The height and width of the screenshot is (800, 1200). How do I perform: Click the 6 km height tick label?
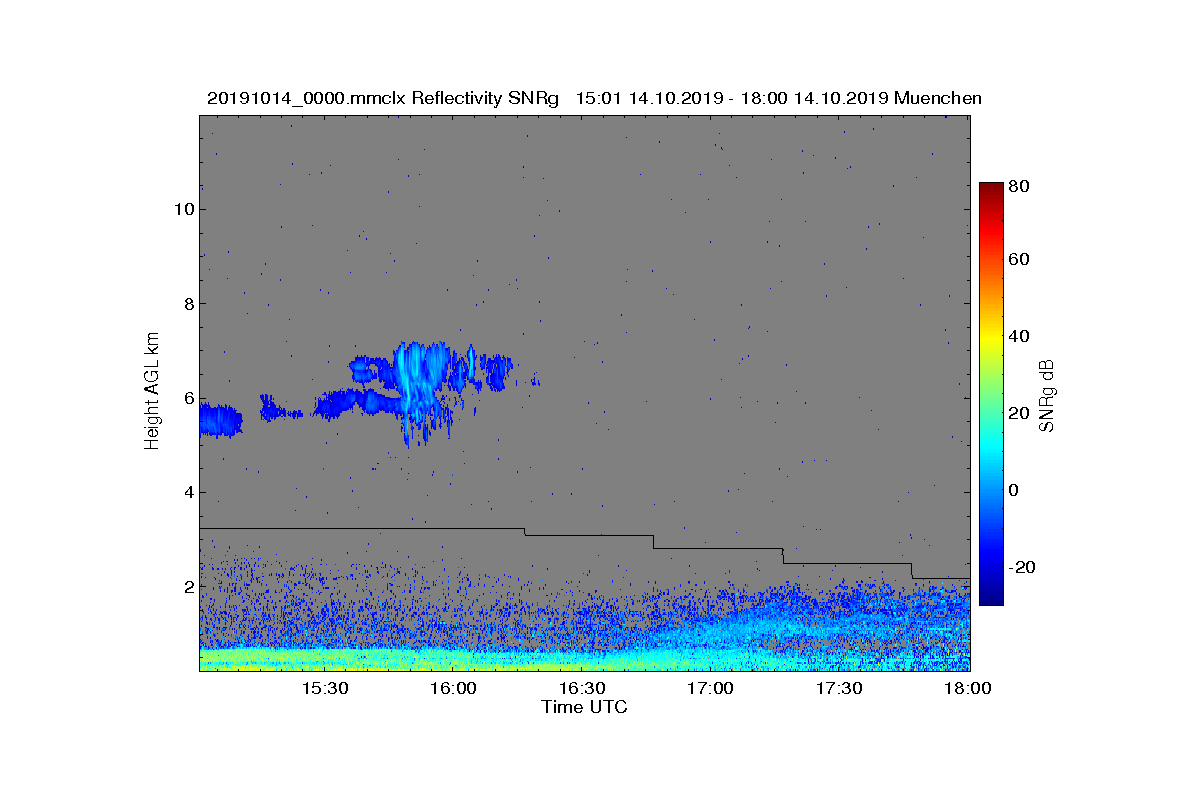[x=188, y=398]
